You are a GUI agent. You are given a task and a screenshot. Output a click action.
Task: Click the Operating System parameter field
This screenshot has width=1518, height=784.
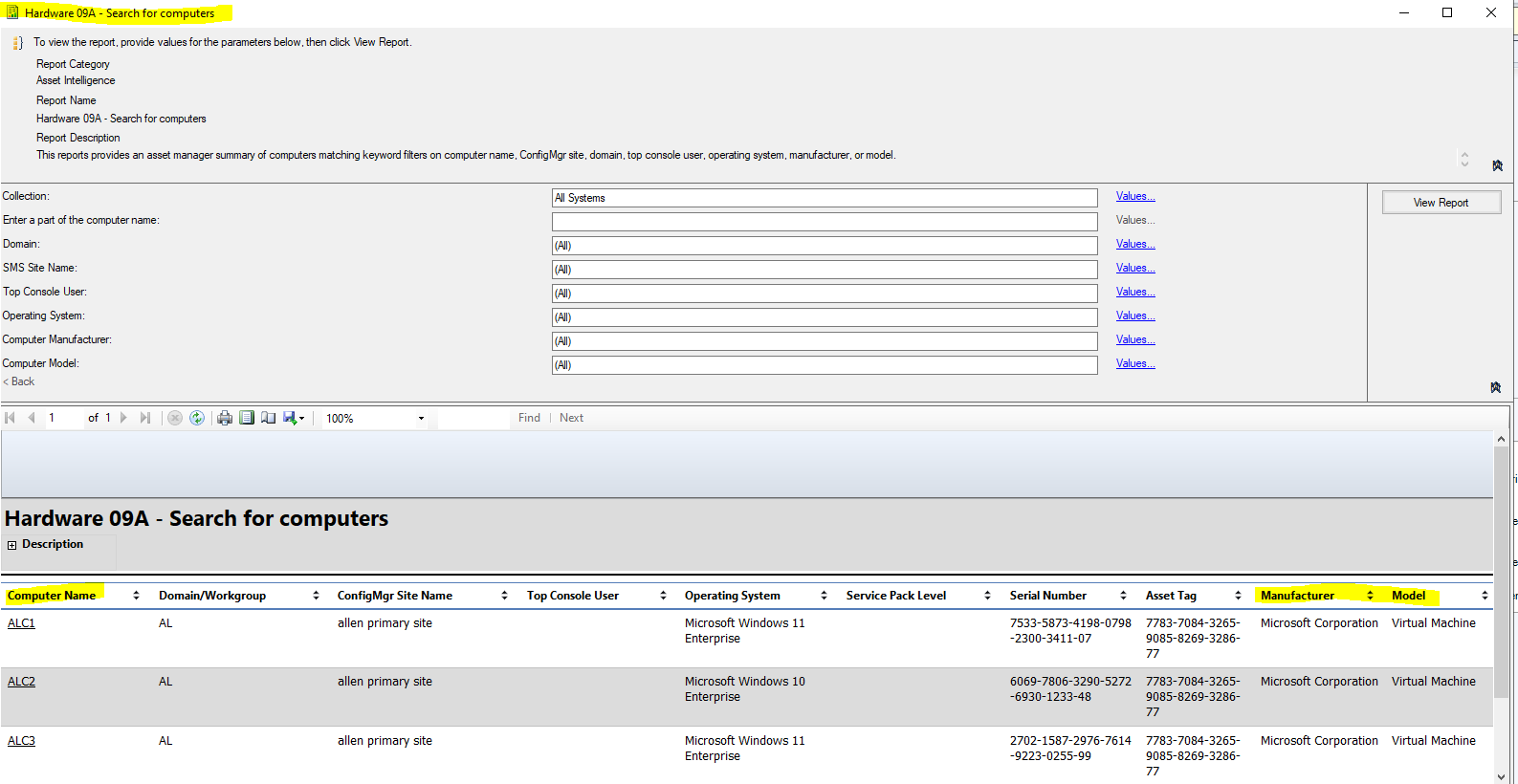point(825,317)
